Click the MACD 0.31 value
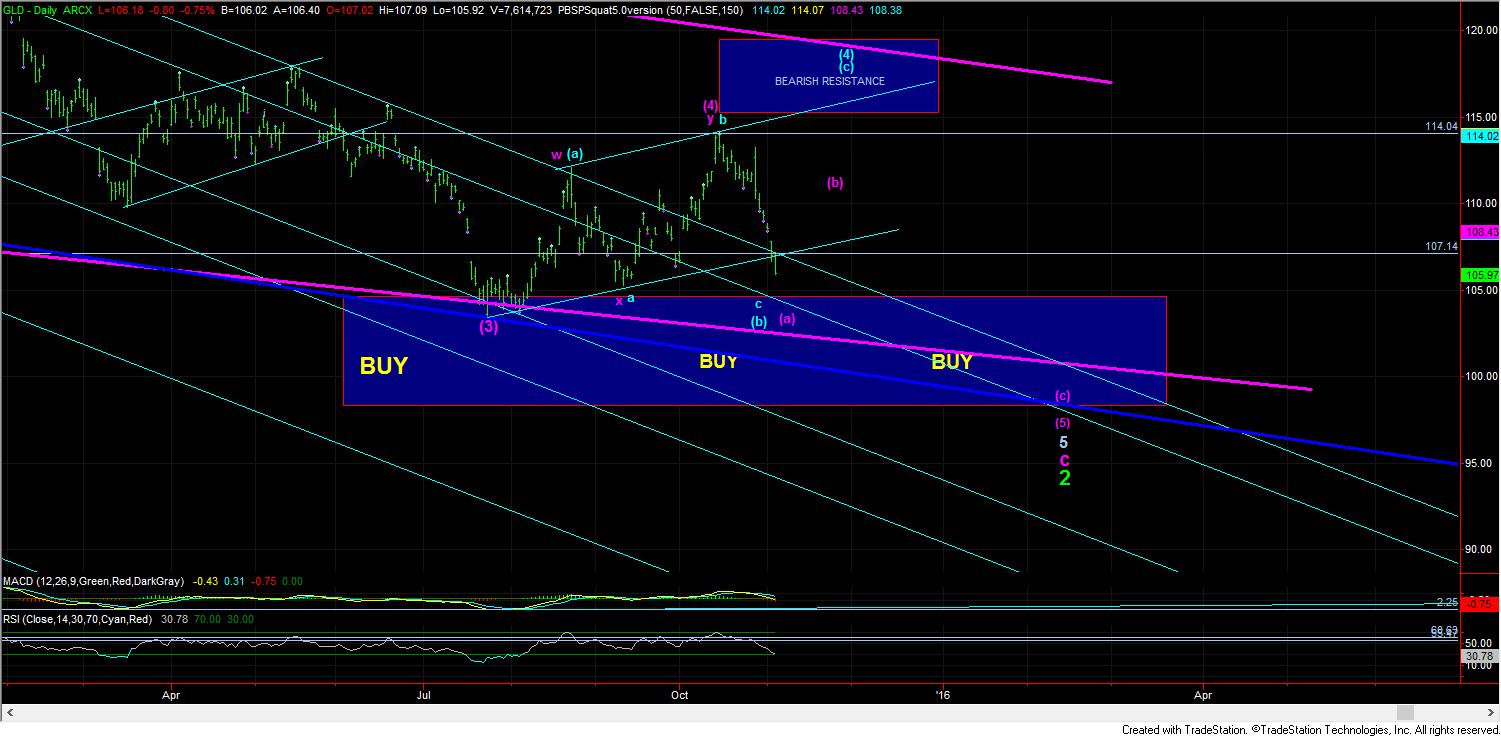Image resolution: width=1501 pixels, height=736 pixels. [x=235, y=581]
